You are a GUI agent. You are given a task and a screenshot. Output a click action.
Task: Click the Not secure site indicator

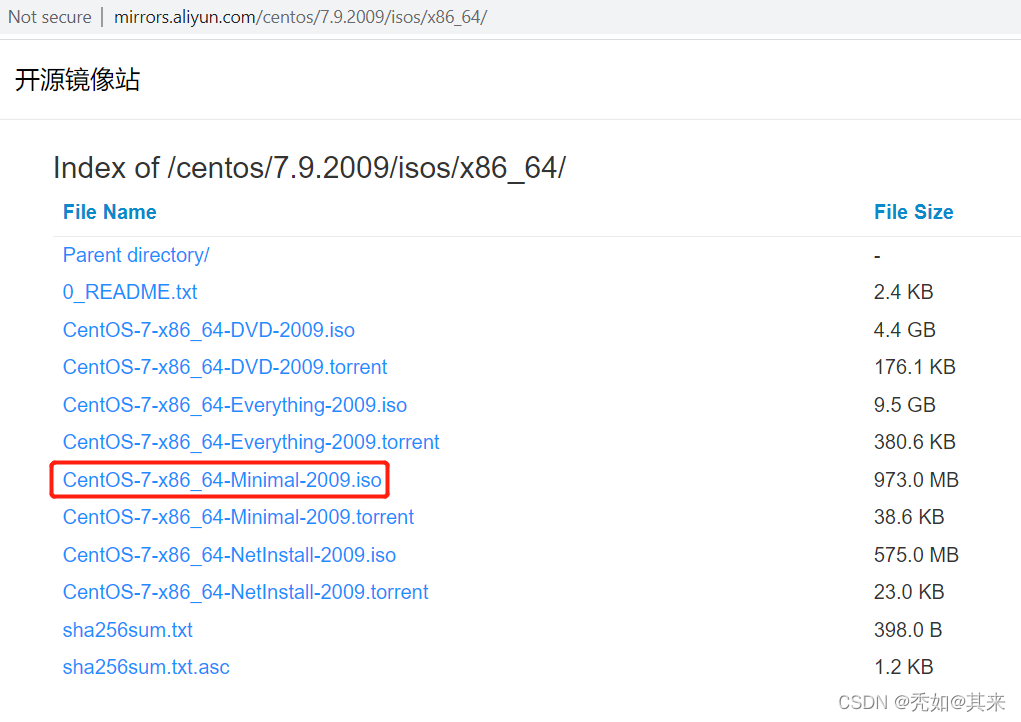pyautogui.click(x=49, y=17)
